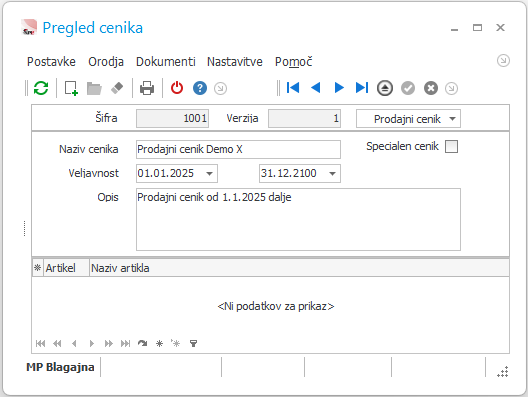Click the red power exit icon
This screenshot has width=528, height=397.
(x=177, y=88)
